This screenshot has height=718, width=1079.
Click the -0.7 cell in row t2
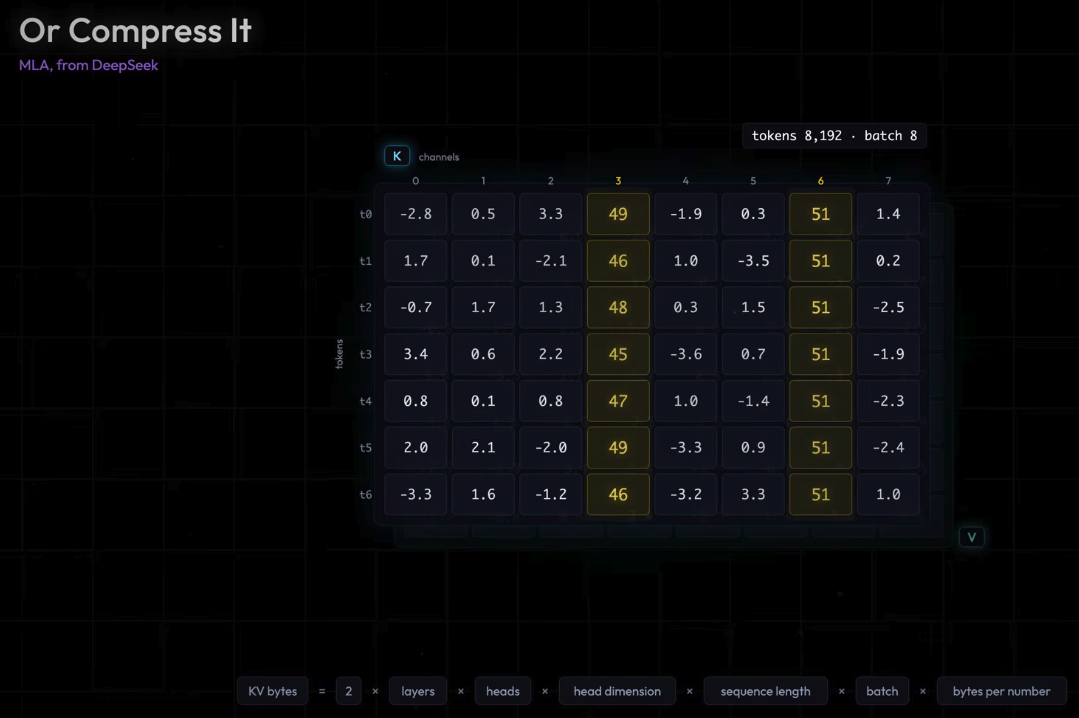pos(416,308)
